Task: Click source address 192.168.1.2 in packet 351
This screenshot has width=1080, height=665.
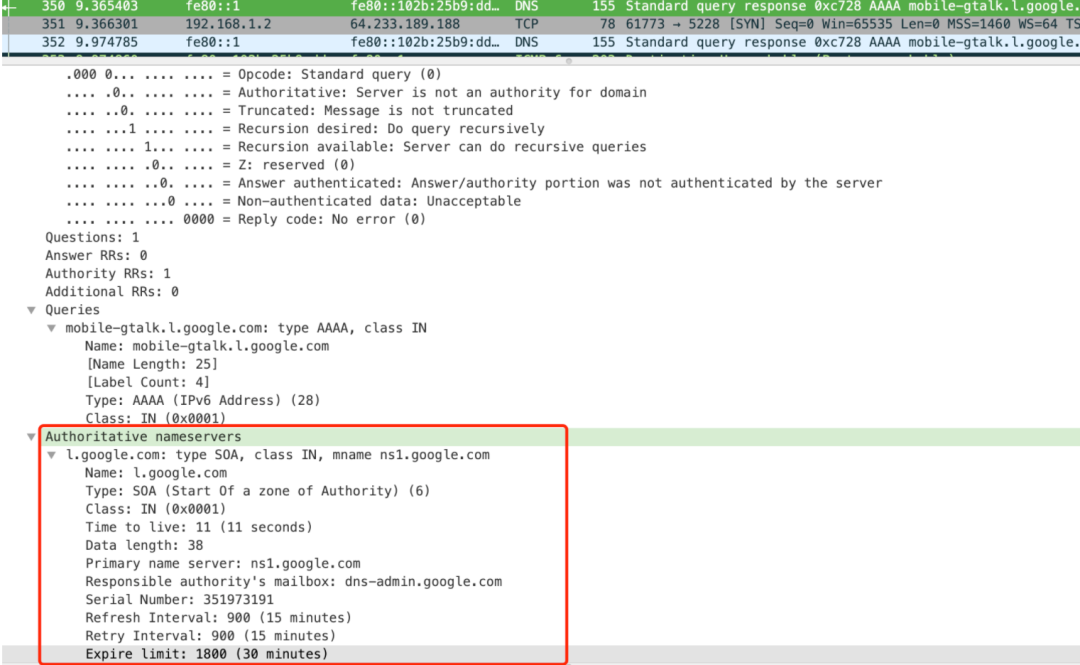Action: (228, 24)
